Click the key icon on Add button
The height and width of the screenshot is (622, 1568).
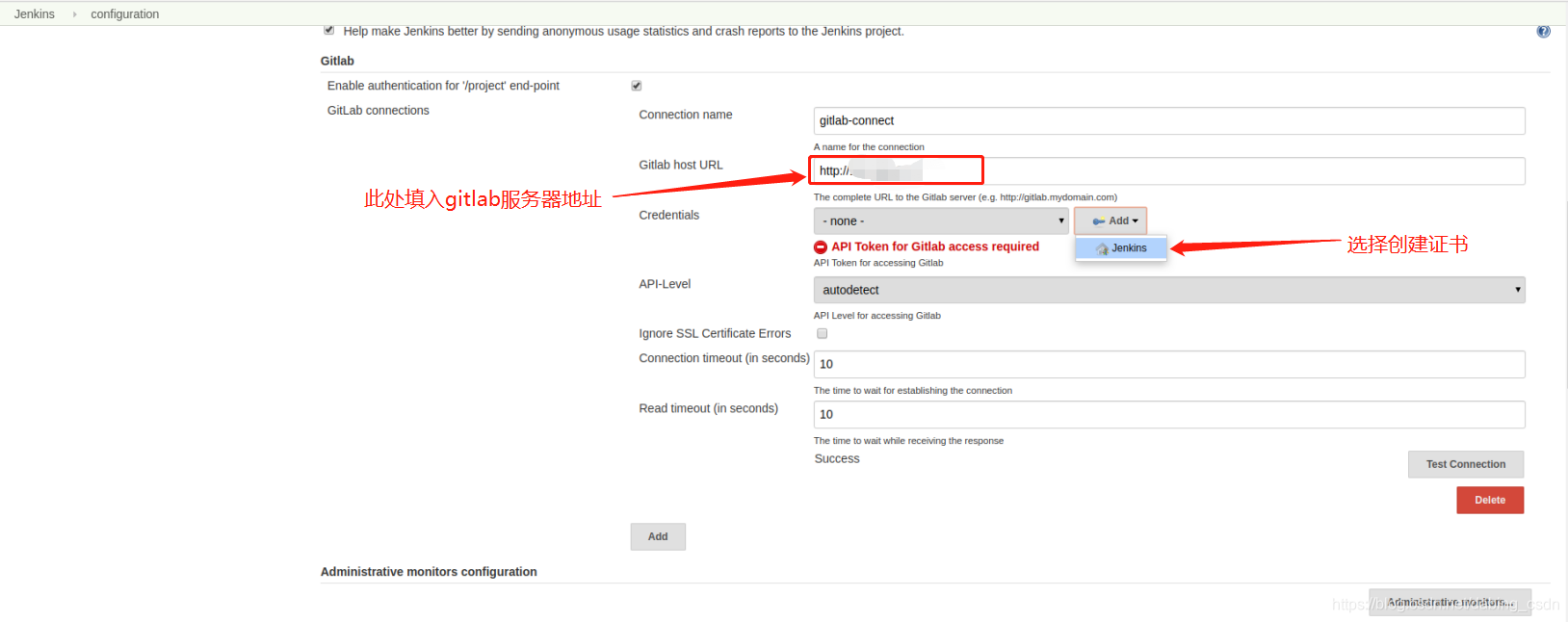[x=1099, y=221]
